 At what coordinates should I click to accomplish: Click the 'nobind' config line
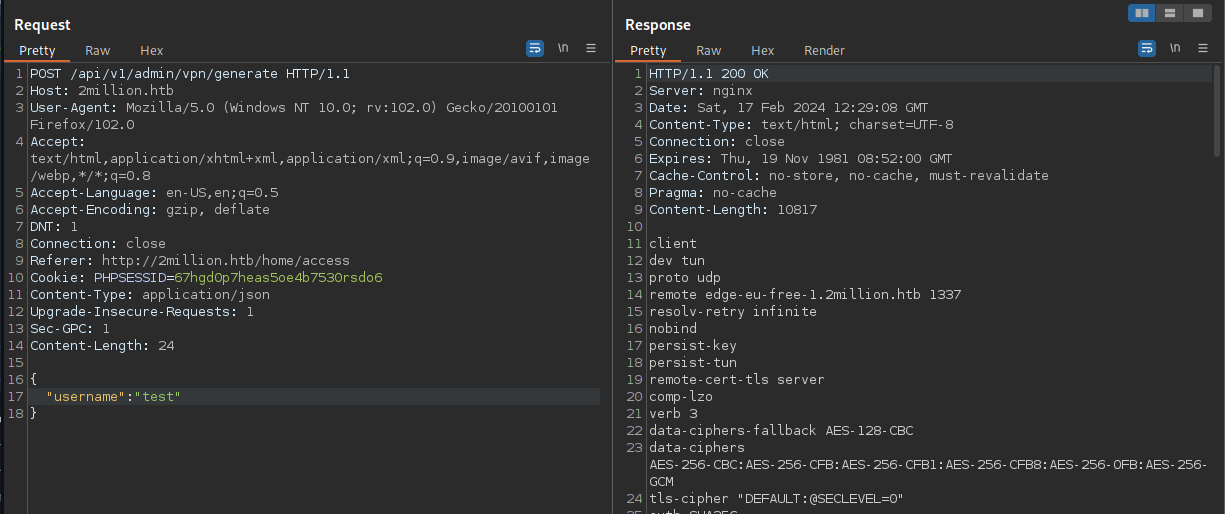click(673, 329)
